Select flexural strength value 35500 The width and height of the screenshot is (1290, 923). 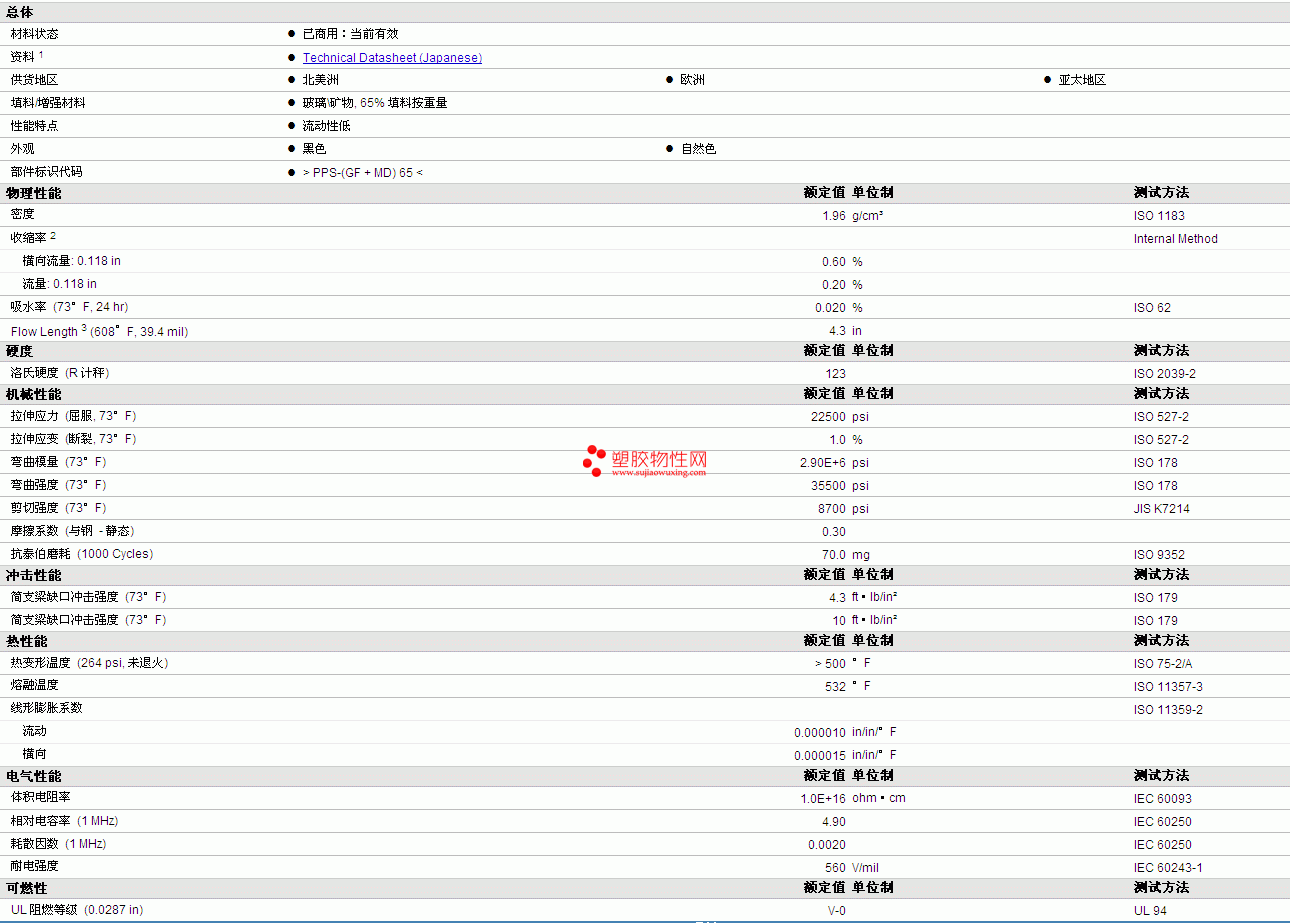point(828,486)
